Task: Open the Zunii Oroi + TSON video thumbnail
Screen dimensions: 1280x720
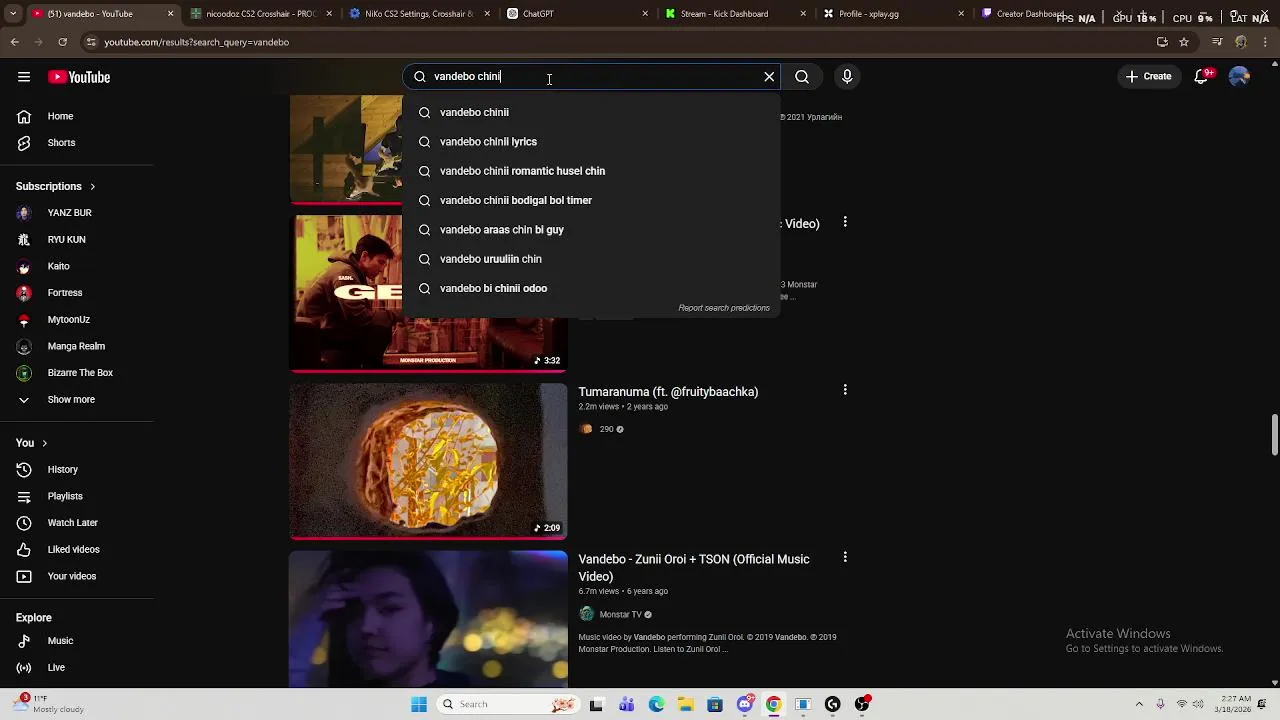Action: coord(428,619)
